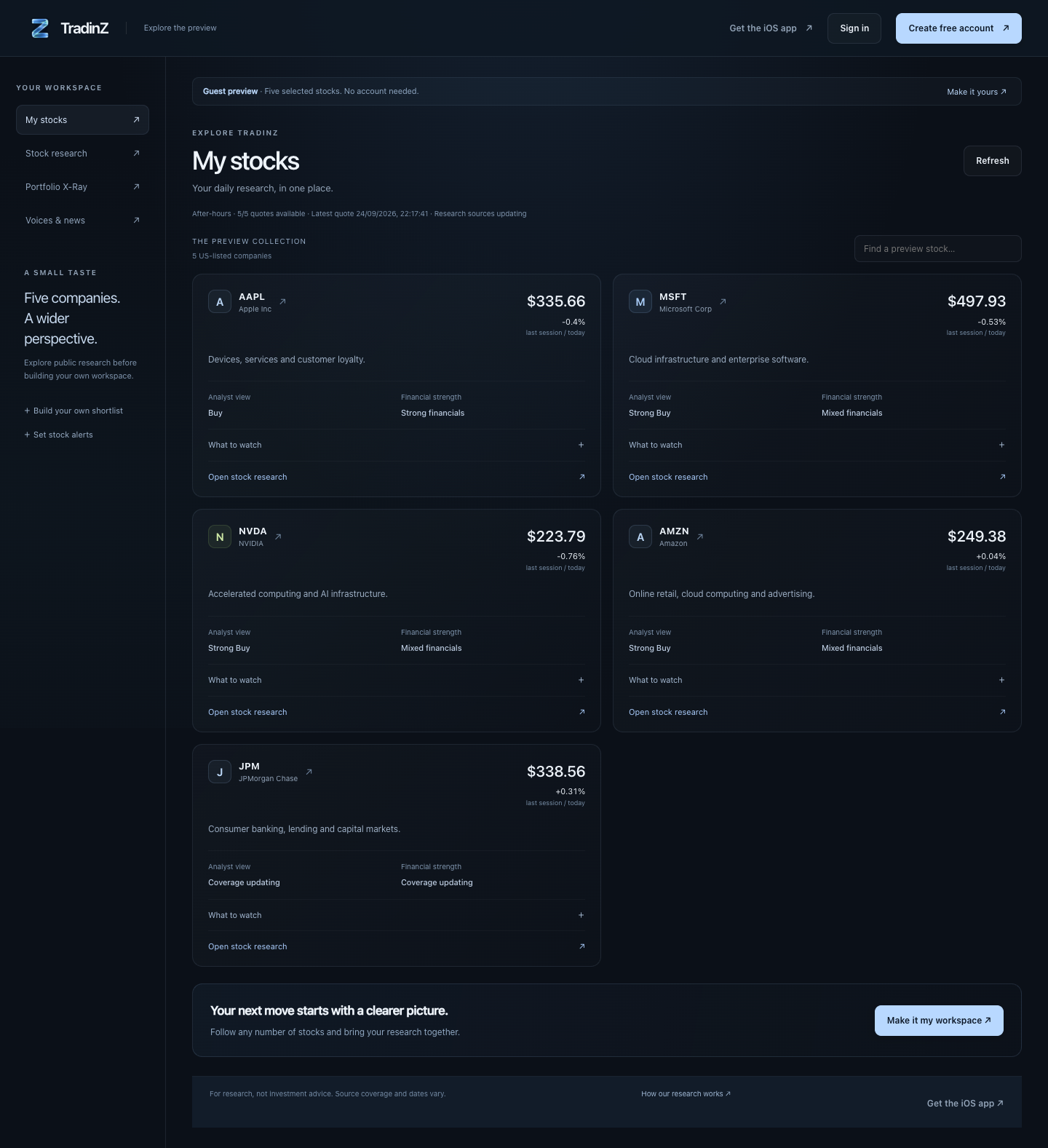Click 'Explore the preview' text in header
Screen dimensions: 1048x1148
click(x=180, y=28)
